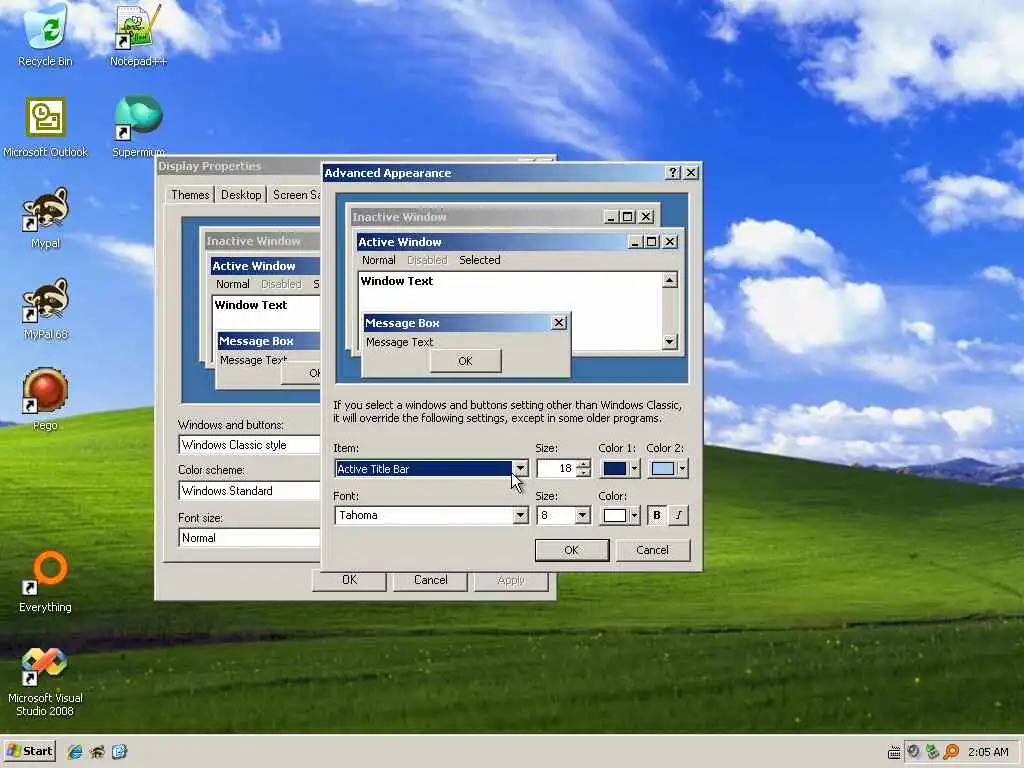Click the Active Window preview maximize button
Image resolution: width=1024 pixels, height=768 pixels.
point(651,242)
